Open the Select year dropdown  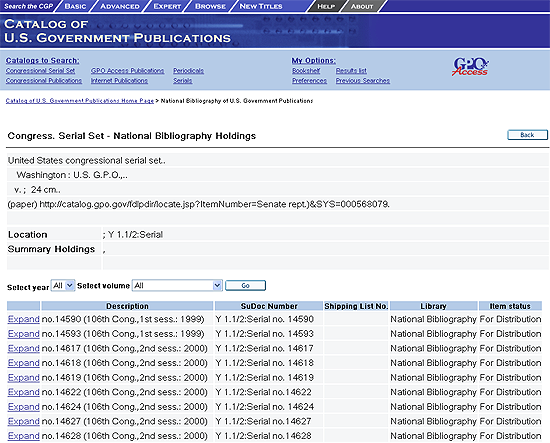(63, 286)
